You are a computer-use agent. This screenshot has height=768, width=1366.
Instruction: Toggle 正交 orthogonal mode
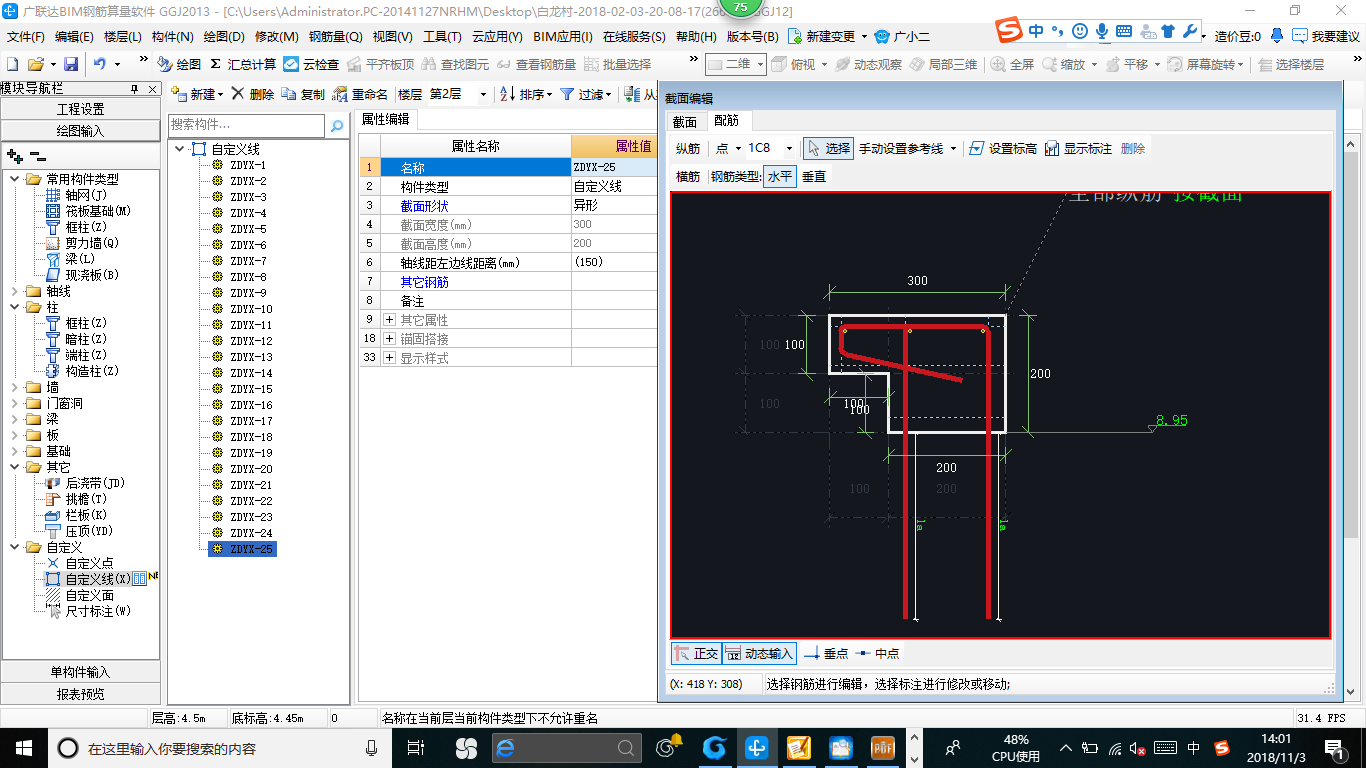[x=696, y=653]
